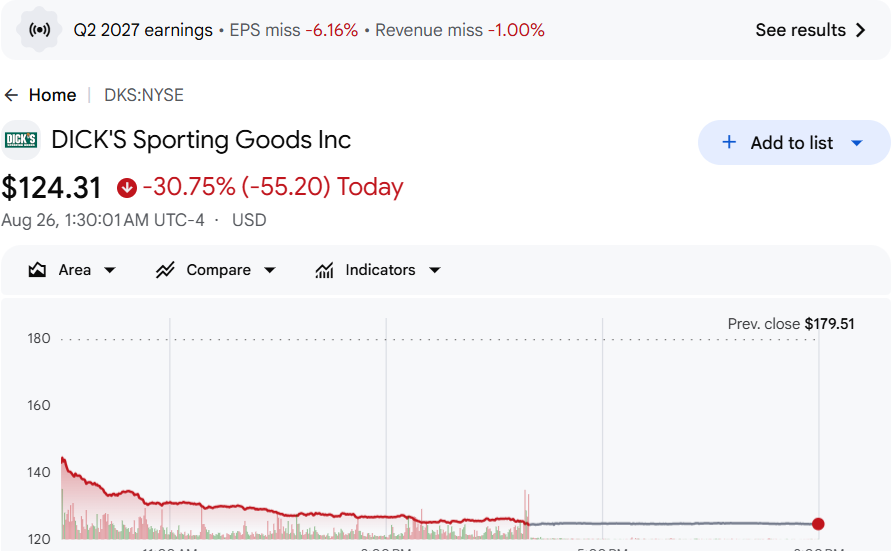
Task: Click the Prev. close $179.51 label
Action: (x=791, y=324)
